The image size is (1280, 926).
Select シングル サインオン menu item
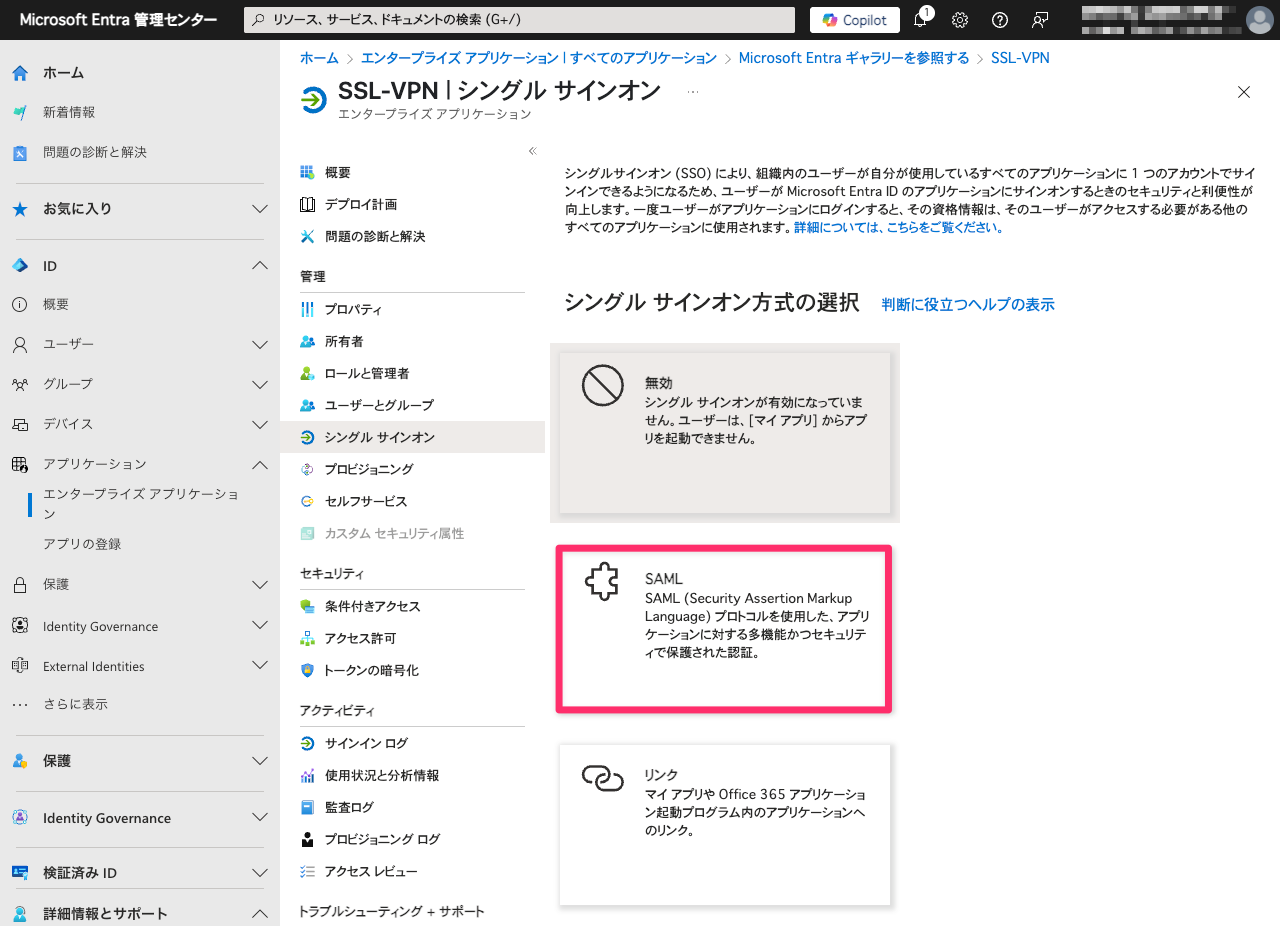412,438
